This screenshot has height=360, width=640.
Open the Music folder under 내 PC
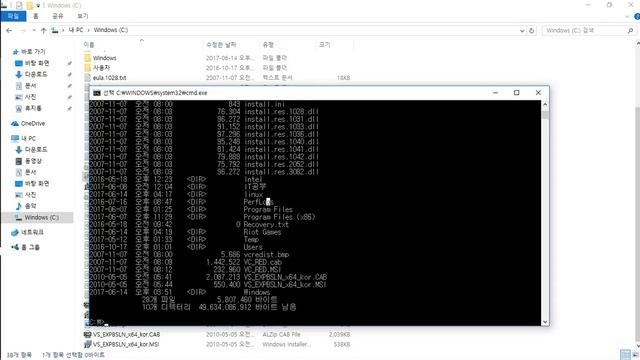click(26, 206)
